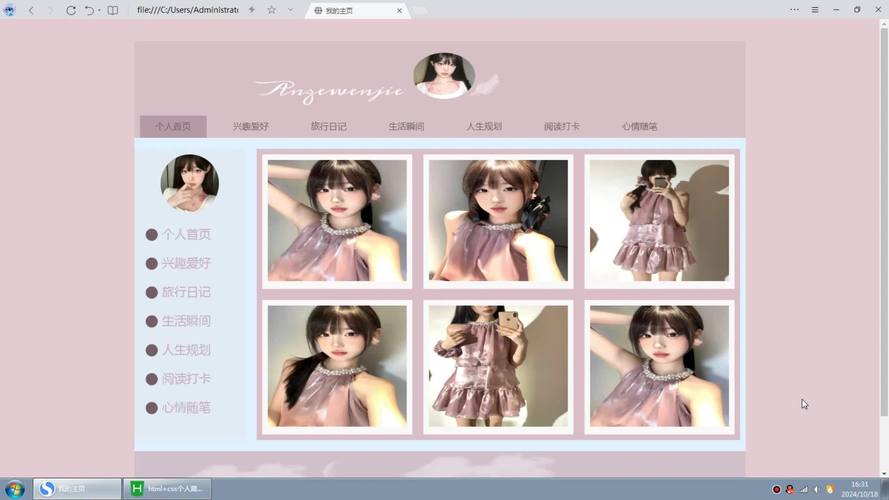Open the three-dots browser menu

click(x=794, y=10)
